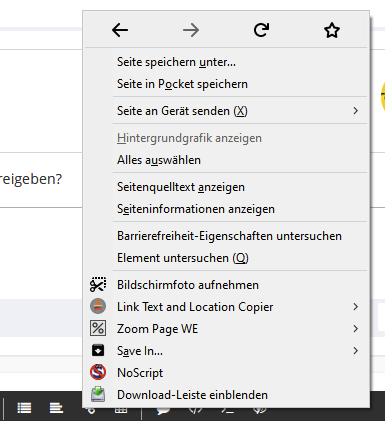Click the scissors screenshot icon
Image resolution: width=385 pixels, height=421 pixels.
pyautogui.click(x=98, y=285)
